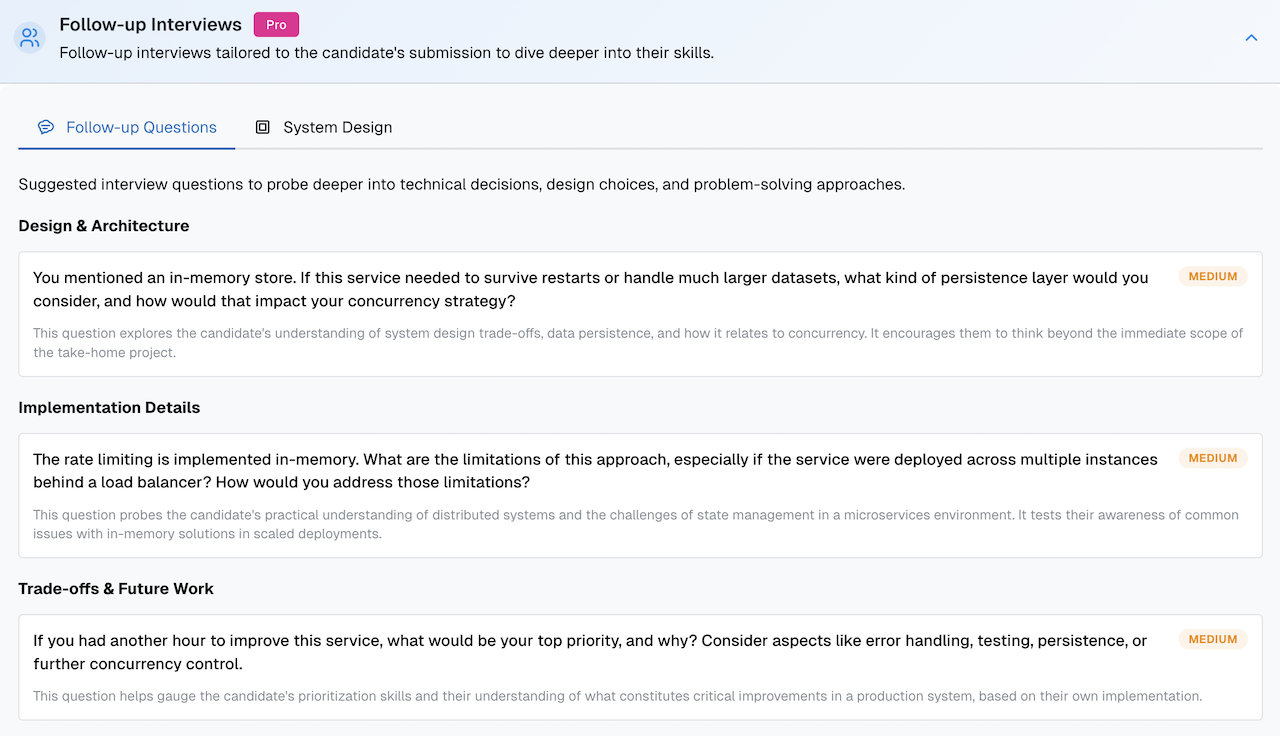1280x736 pixels.
Task: Click the Follow-up Interviews title
Action: coord(150,24)
